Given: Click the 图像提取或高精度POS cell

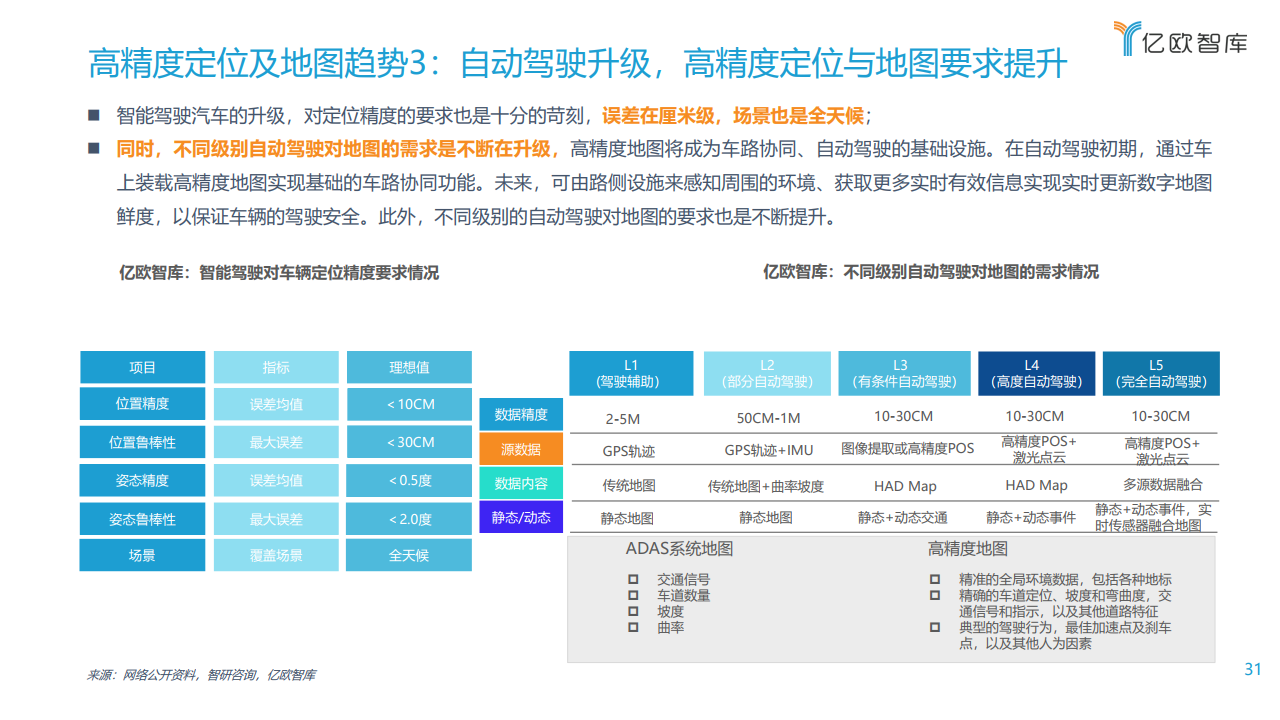Looking at the screenshot, I should point(907,449).
